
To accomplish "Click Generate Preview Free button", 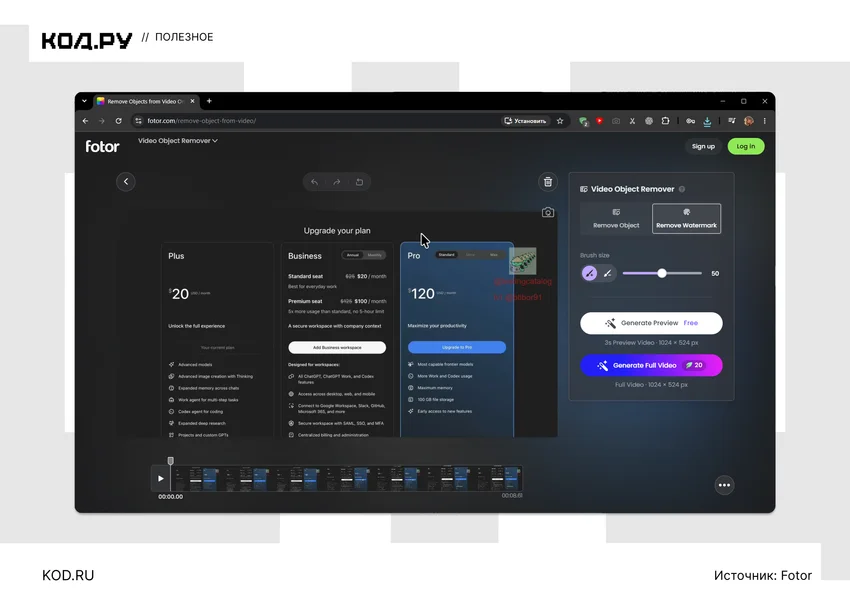I will (651, 323).
